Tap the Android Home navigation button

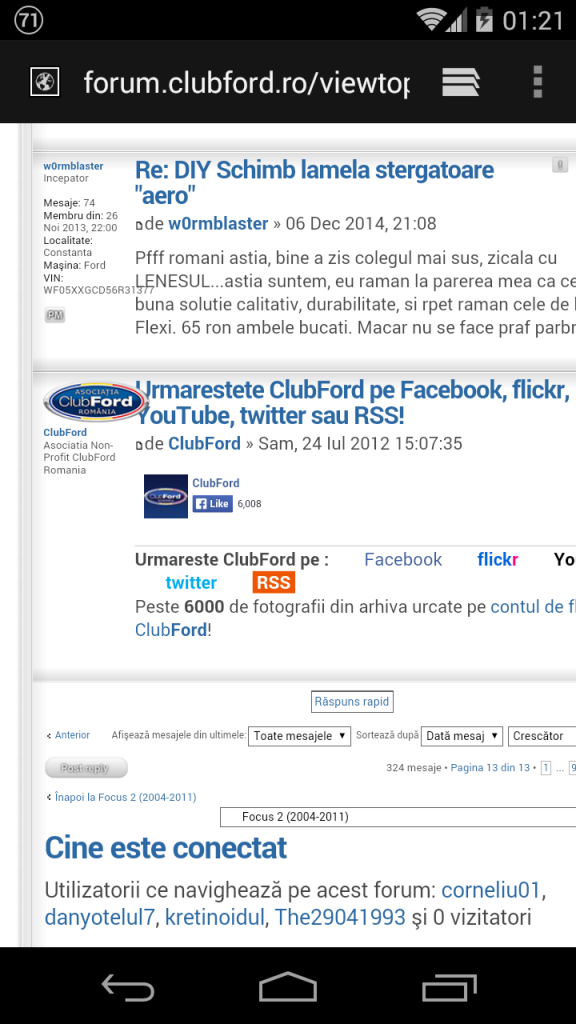coord(287,985)
